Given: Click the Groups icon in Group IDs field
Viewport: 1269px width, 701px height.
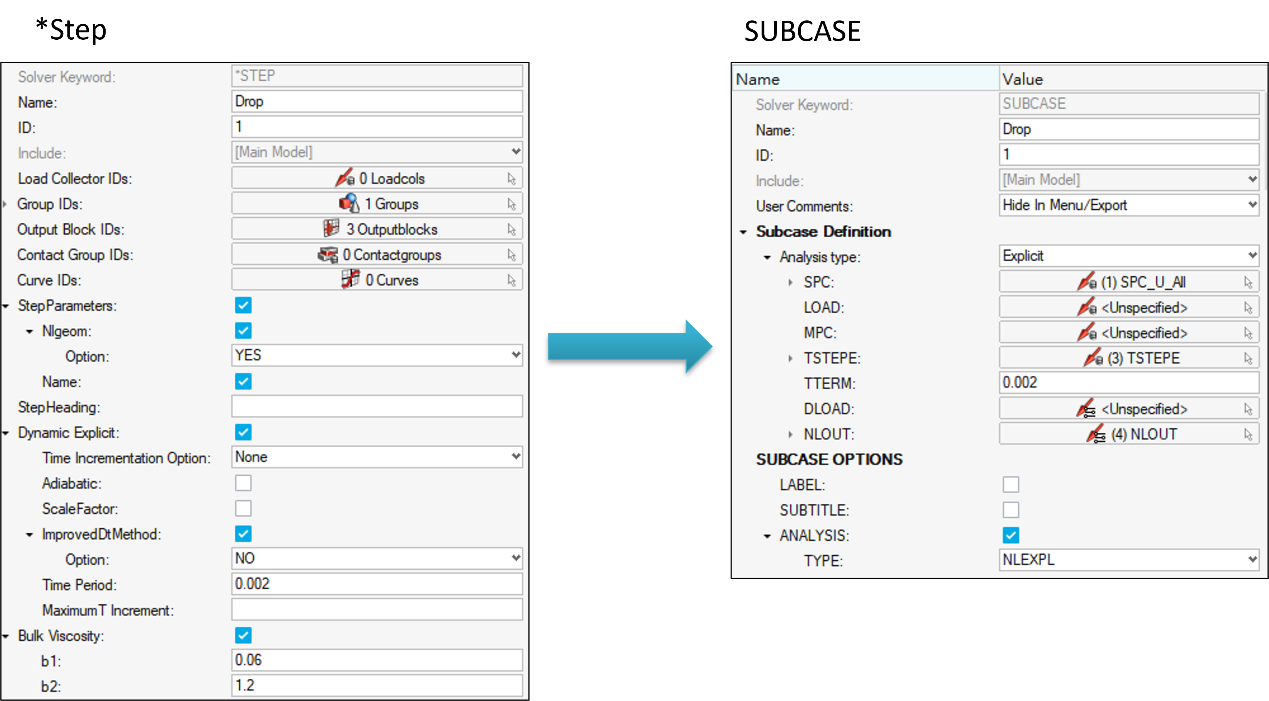Looking at the screenshot, I should tap(349, 204).
